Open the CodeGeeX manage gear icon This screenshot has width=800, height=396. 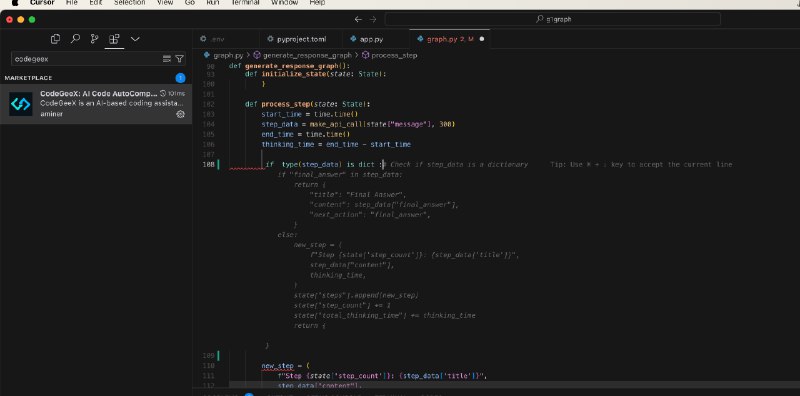[x=180, y=114]
